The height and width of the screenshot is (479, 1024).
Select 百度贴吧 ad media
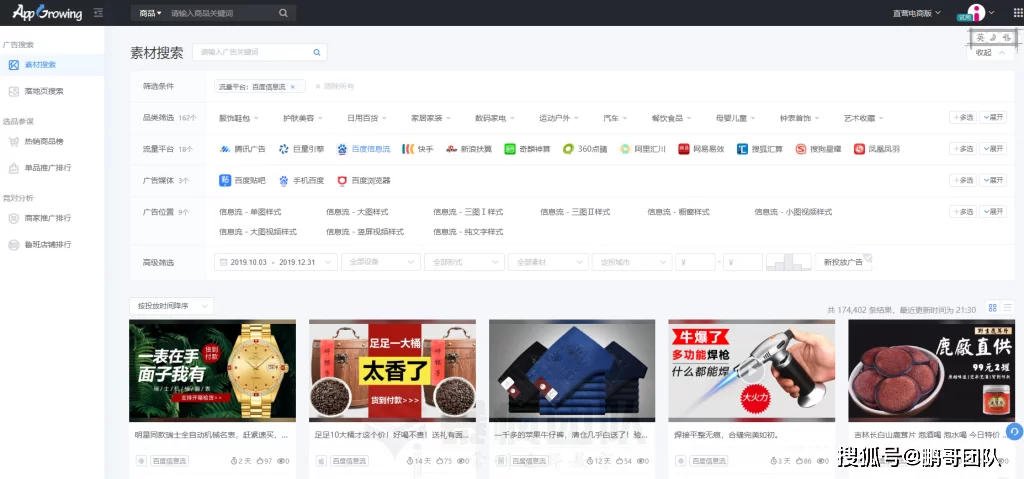243,181
